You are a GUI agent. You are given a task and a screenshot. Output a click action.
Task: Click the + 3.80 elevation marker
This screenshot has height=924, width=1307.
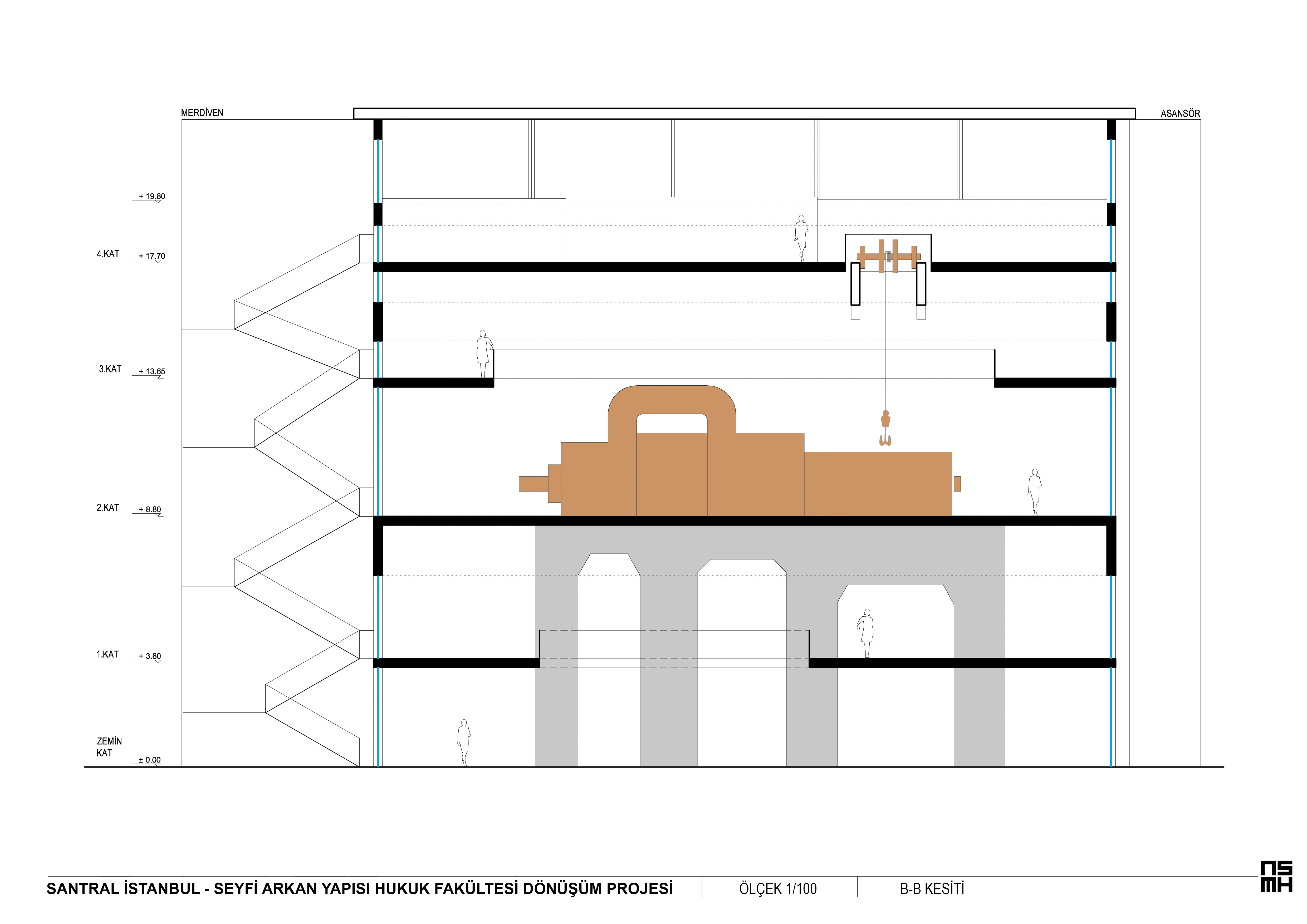coord(150,656)
